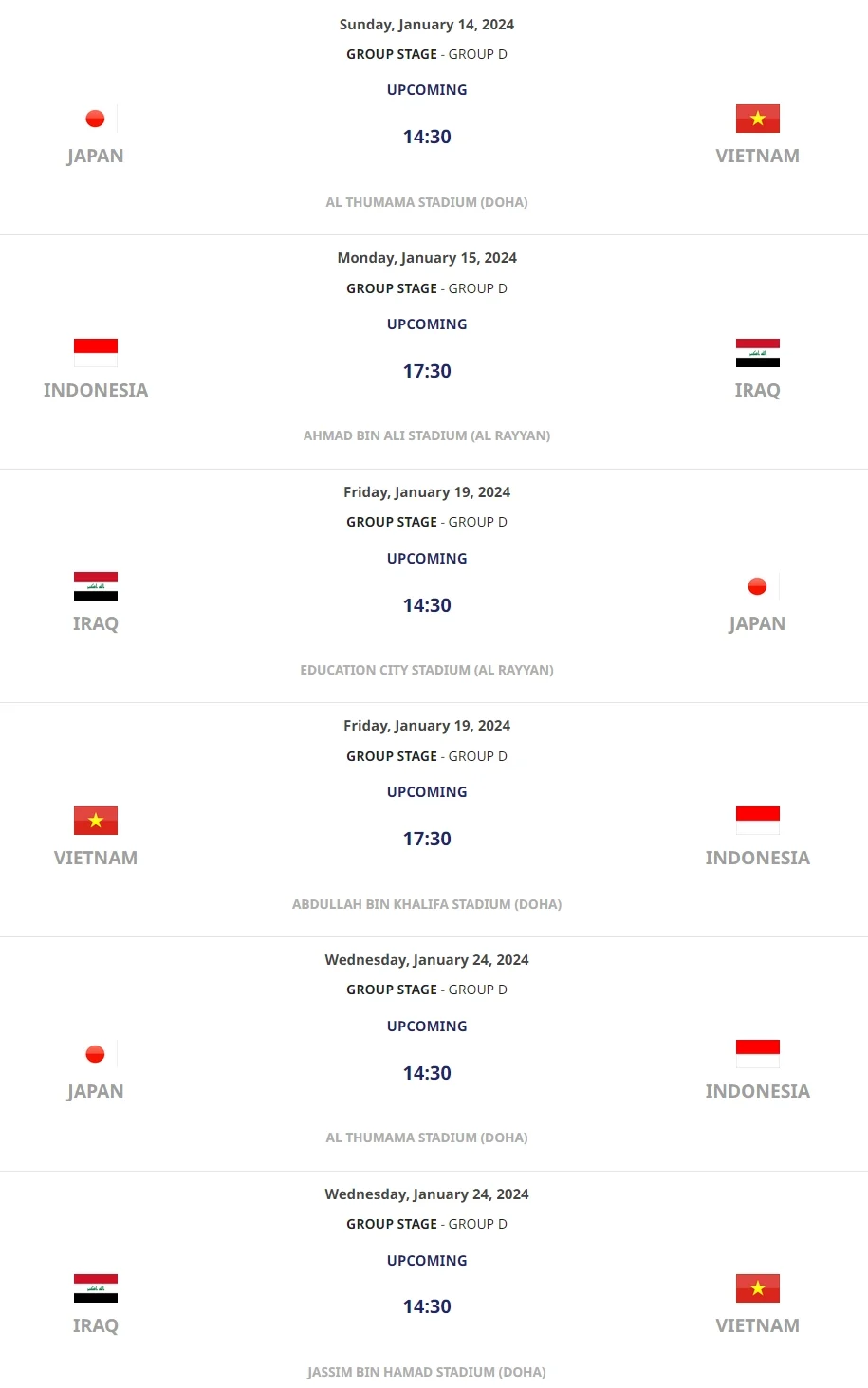
Task: Click Iraq's flag in the January 15 match
Action: 757,352
